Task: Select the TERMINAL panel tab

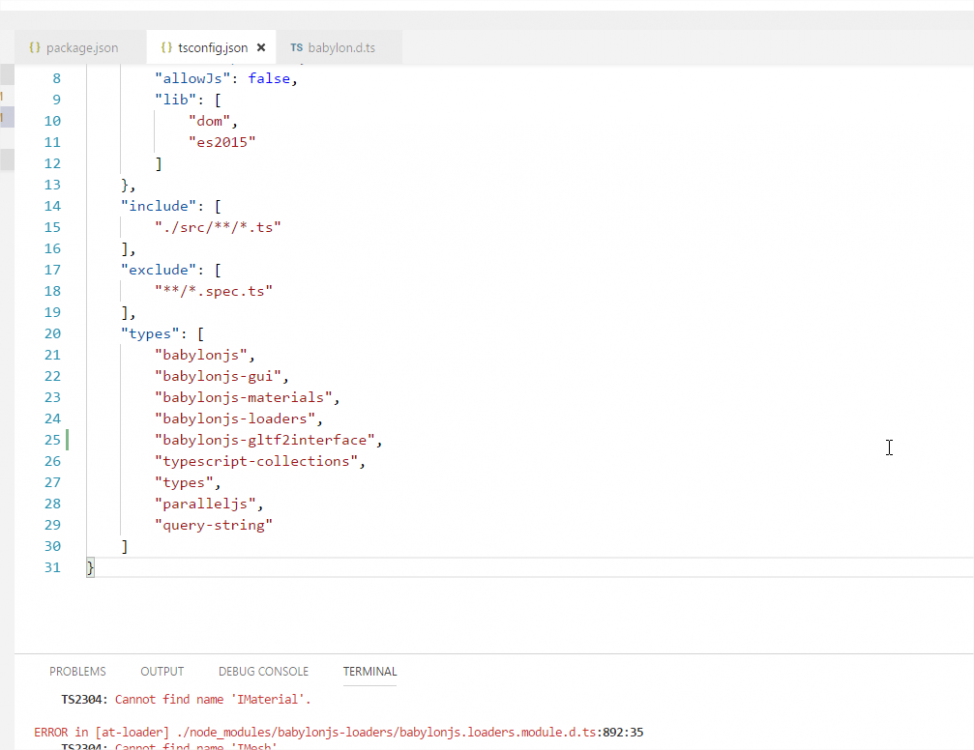Action: click(370, 672)
